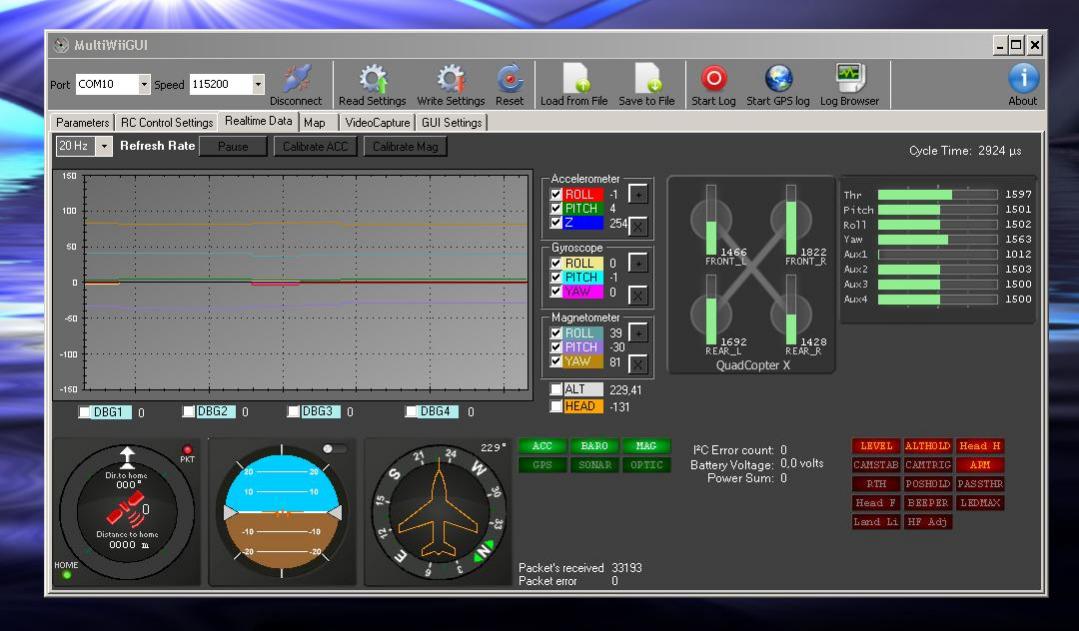1079x631 pixels.
Task: Click the Disconnect plug icon
Action: [297, 78]
